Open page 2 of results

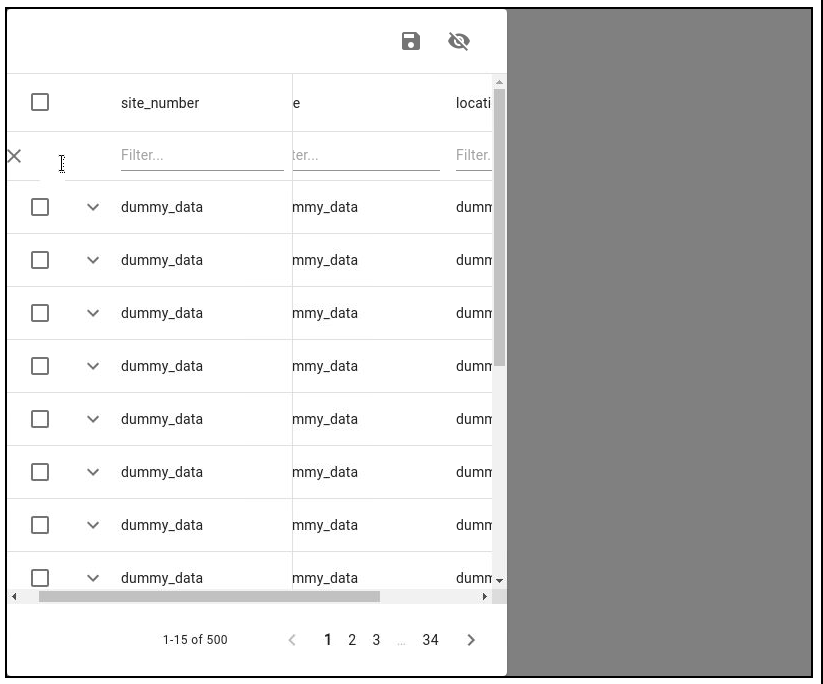tap(351, 640)
